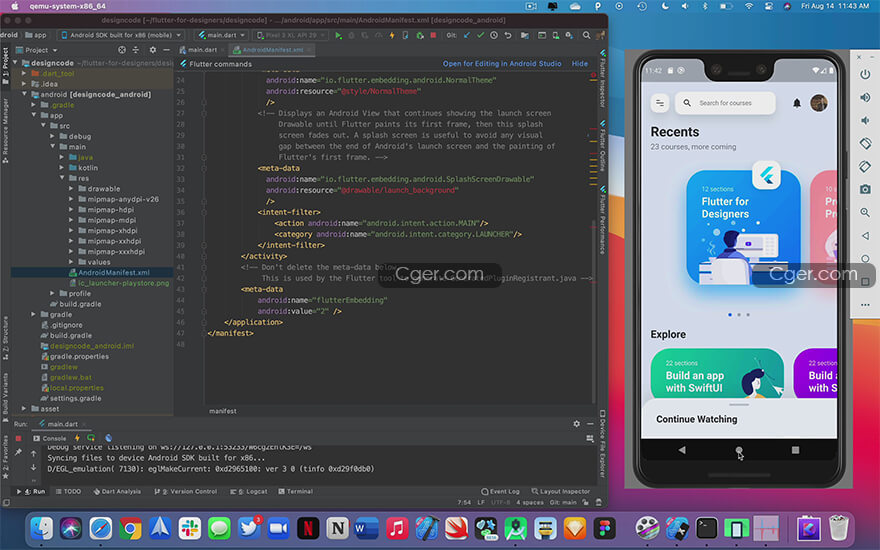The image size is (880, 550).
Task: Click Open for Editing in Android Studio link
Action: [502, 64]
